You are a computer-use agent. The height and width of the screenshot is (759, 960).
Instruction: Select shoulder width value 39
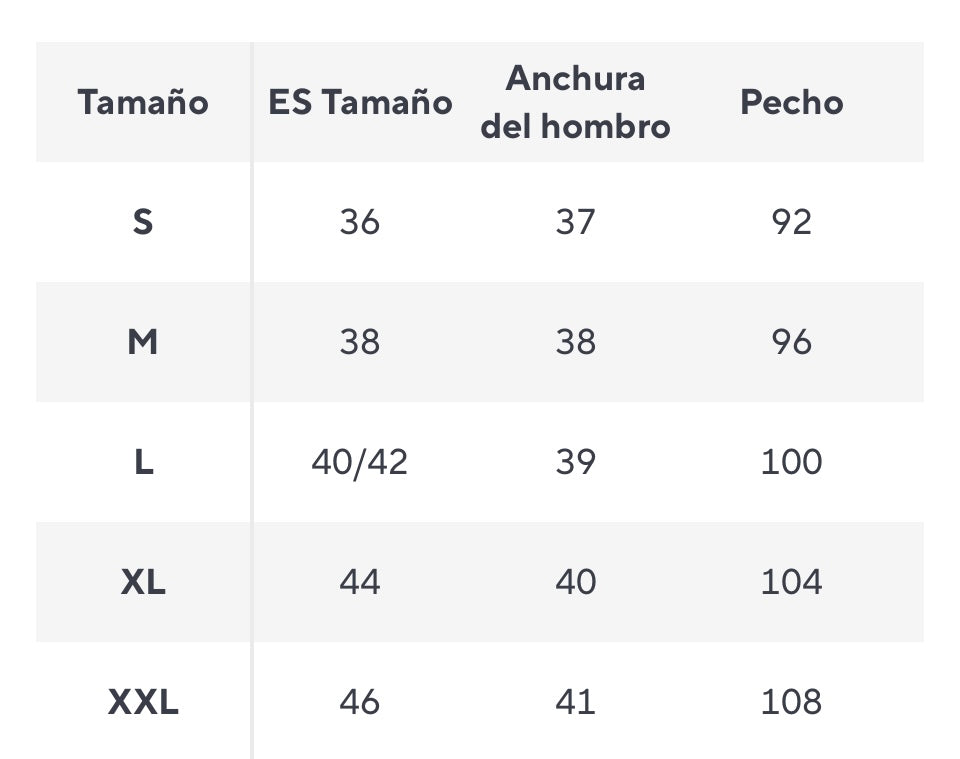(575, 462)
